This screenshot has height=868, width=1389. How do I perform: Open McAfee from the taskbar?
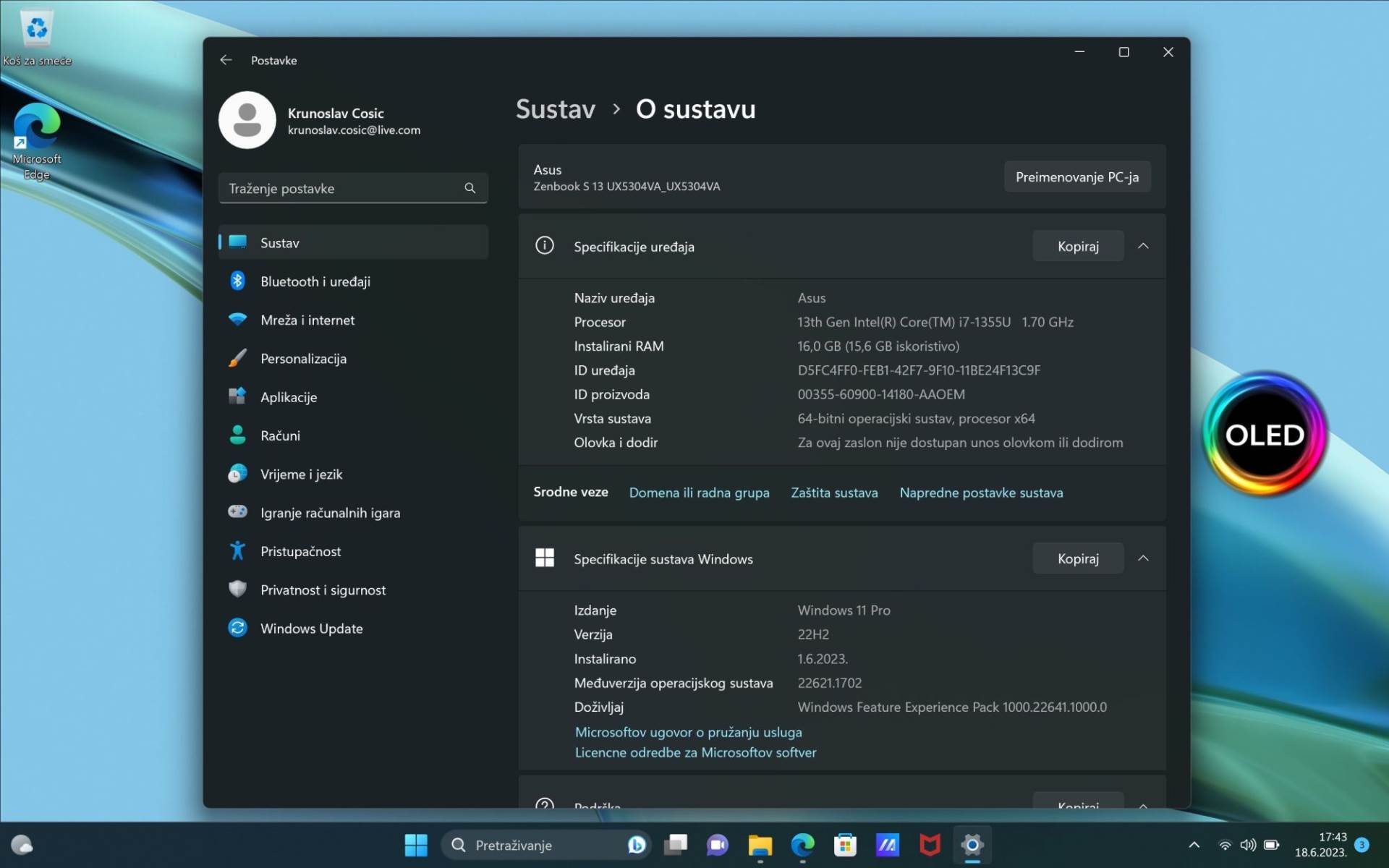click(929, 844)
